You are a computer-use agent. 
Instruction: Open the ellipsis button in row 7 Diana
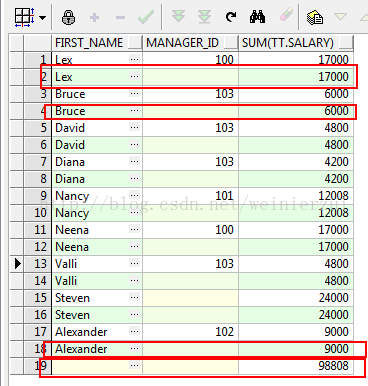pos(134,161)
